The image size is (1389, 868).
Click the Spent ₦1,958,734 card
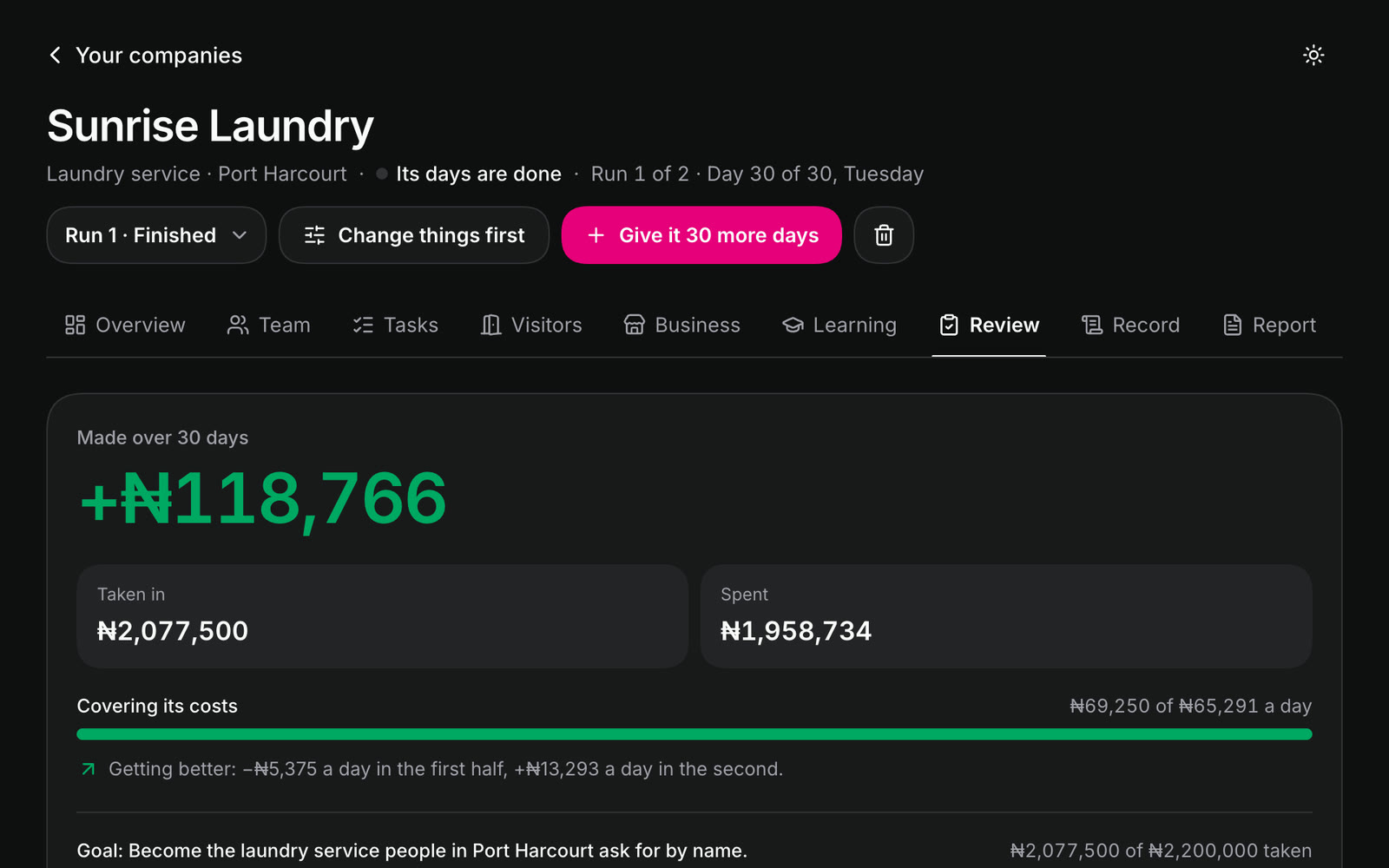point(1006,616)
